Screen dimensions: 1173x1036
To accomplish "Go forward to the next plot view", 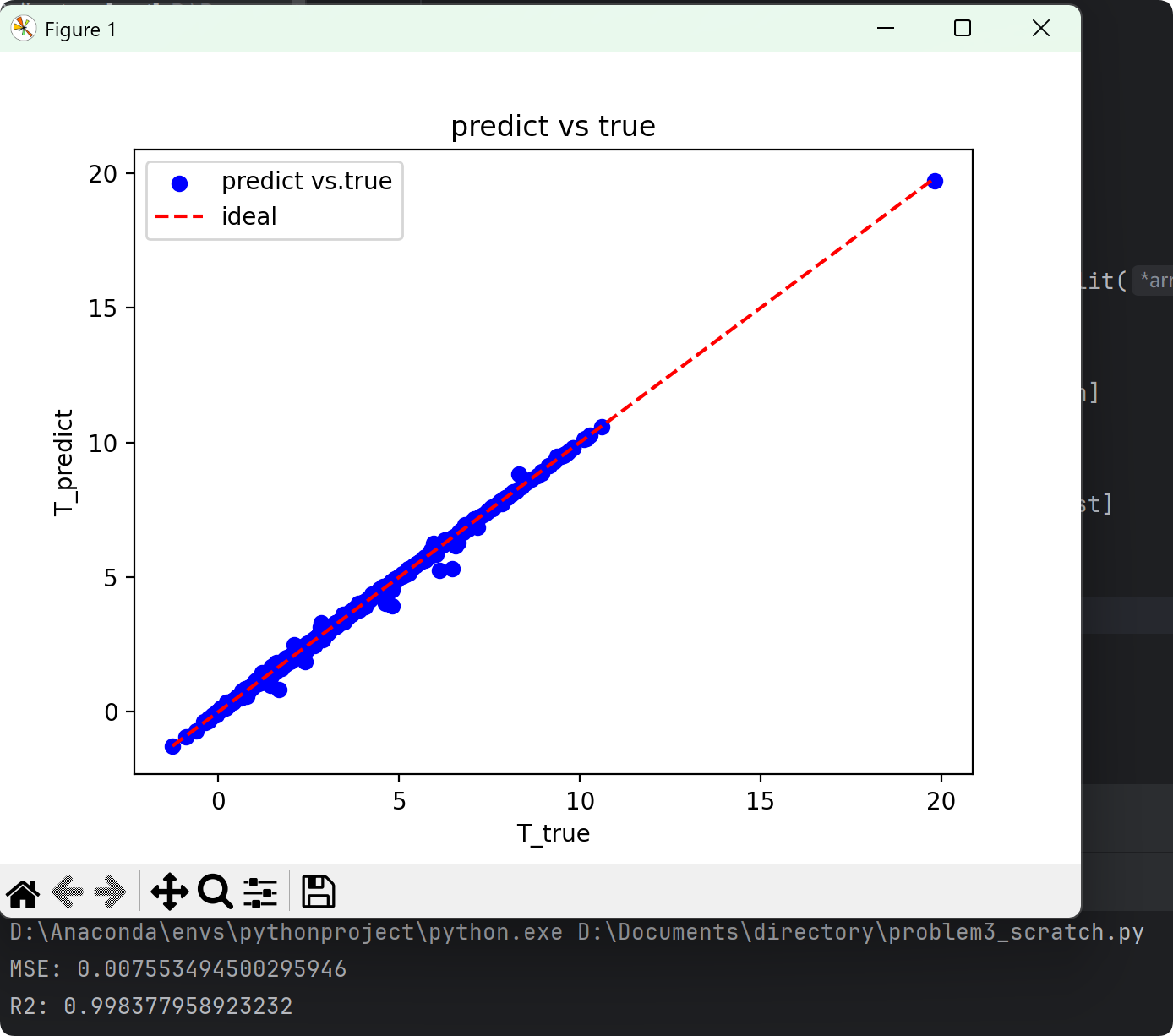I will (110, 892).
